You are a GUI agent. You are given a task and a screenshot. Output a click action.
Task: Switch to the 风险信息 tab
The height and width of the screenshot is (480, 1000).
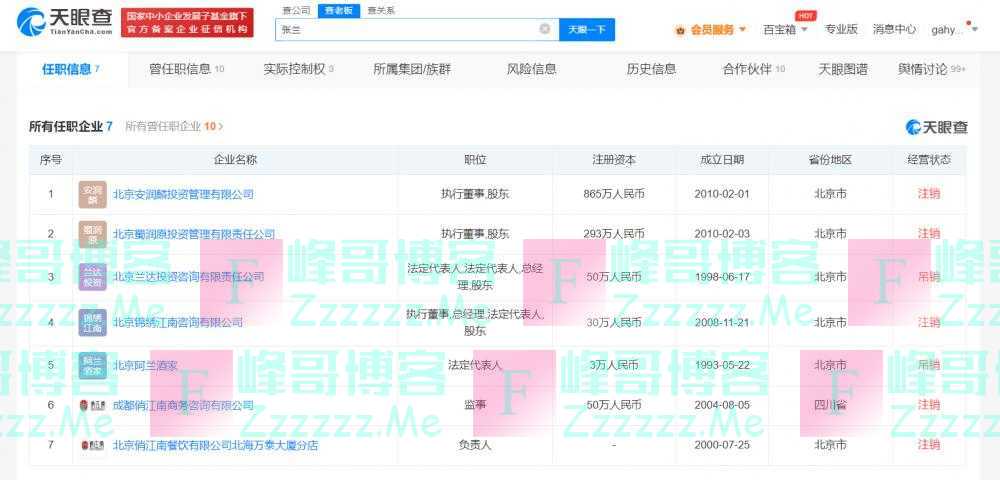pyautogui.click(x=532, y=69)
